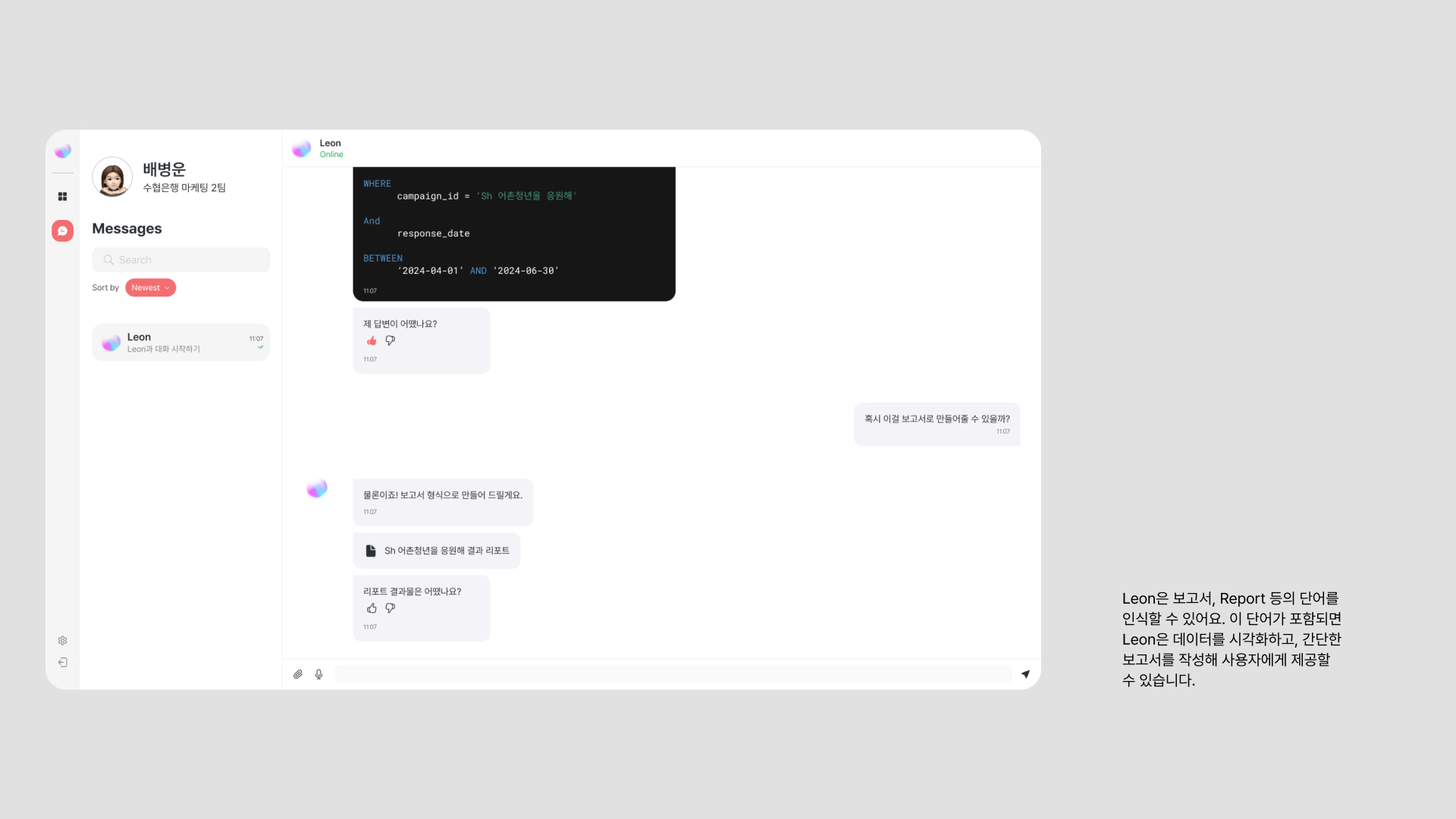Click the message input field

point(673,674)
